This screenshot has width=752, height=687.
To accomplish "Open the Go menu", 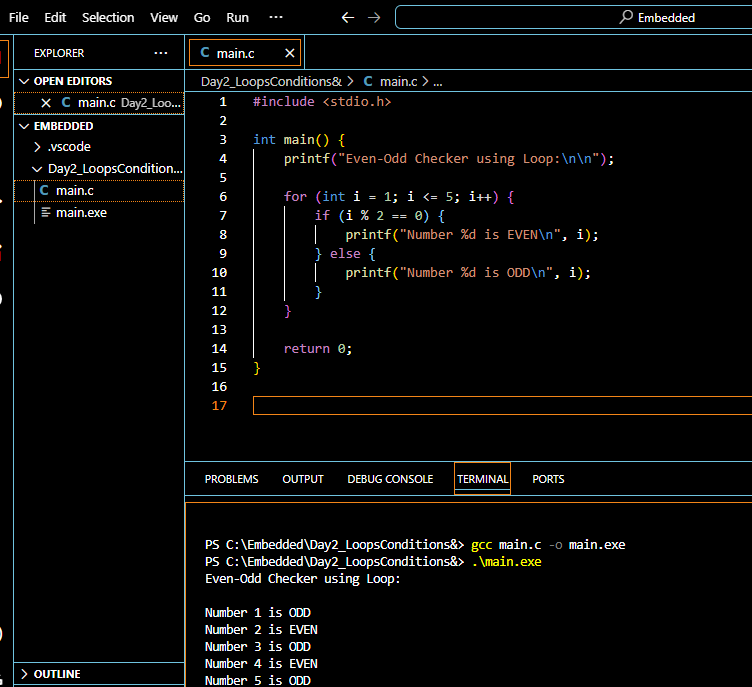I will [x=202, y=18].
